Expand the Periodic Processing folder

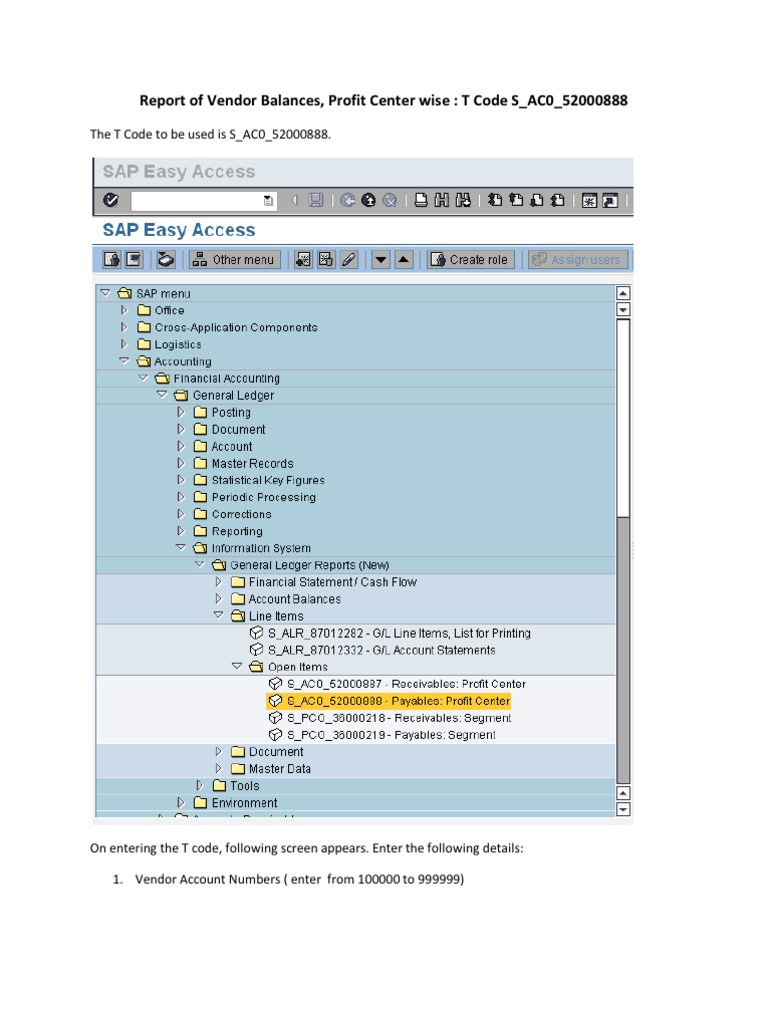click(x=181, y=497)
